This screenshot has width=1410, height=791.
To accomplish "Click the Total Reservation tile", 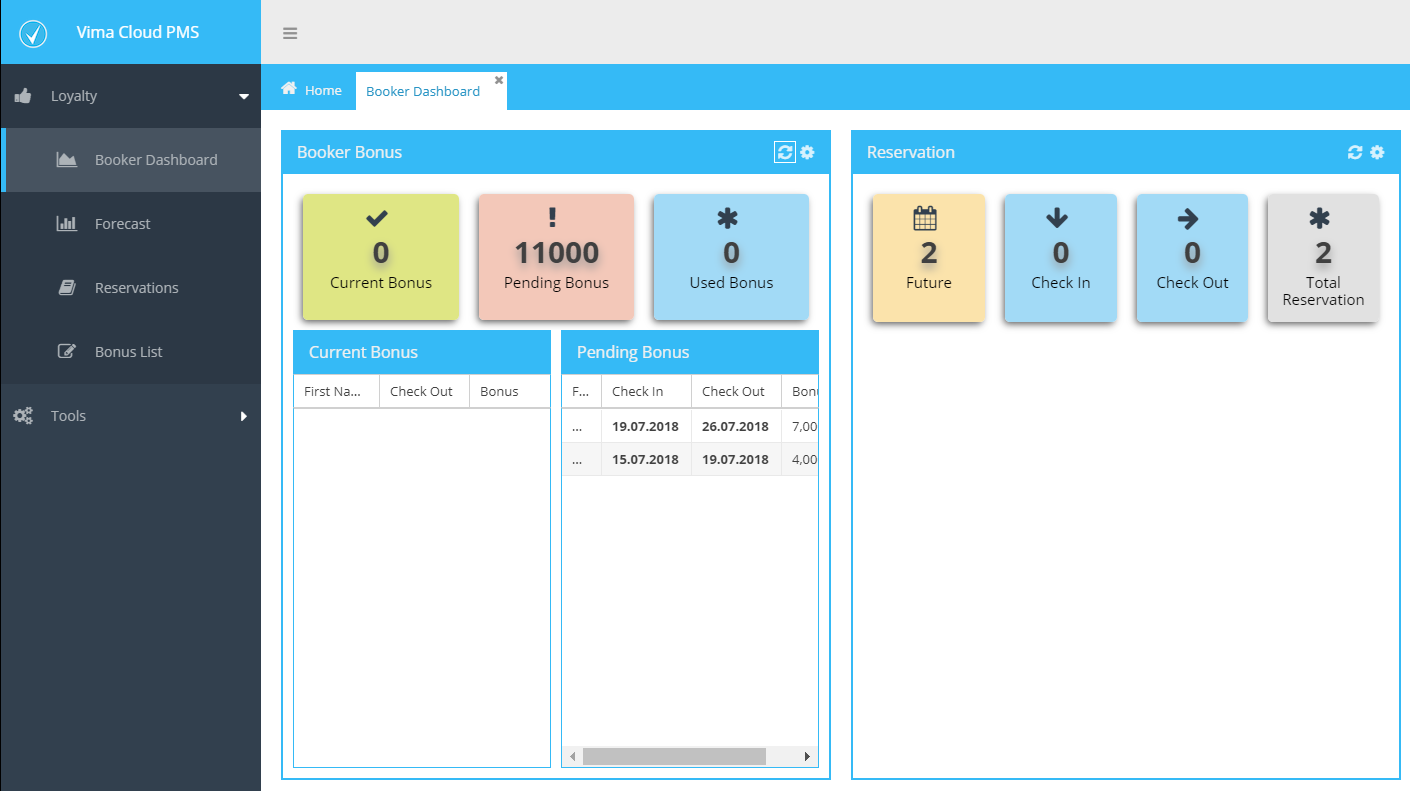I will click(x=1323, y=258).
